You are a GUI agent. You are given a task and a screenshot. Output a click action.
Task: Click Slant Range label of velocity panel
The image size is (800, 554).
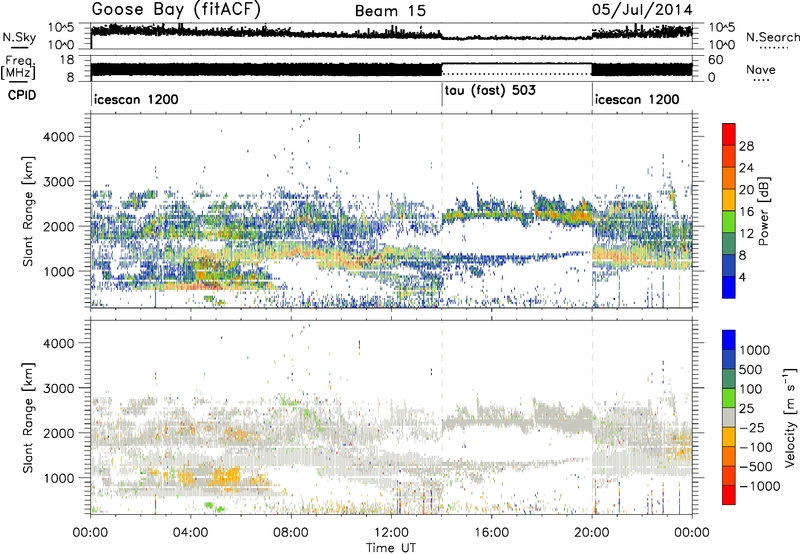pos(28,417)
